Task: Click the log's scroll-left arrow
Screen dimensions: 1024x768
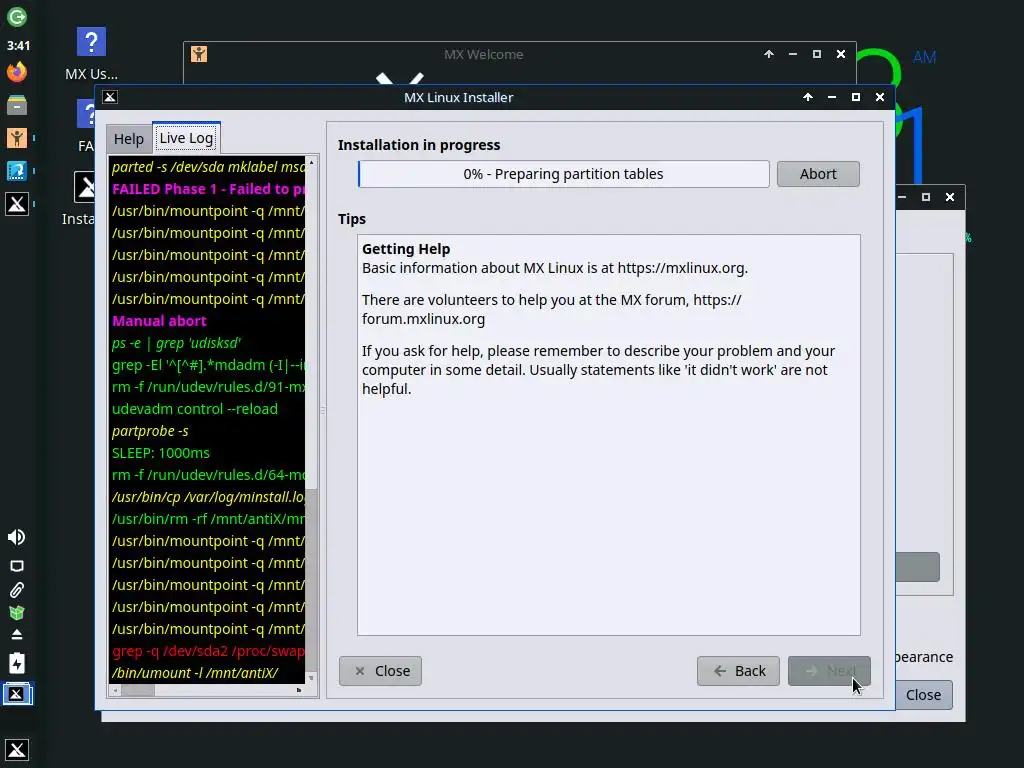Action: (x=116, y=690)
